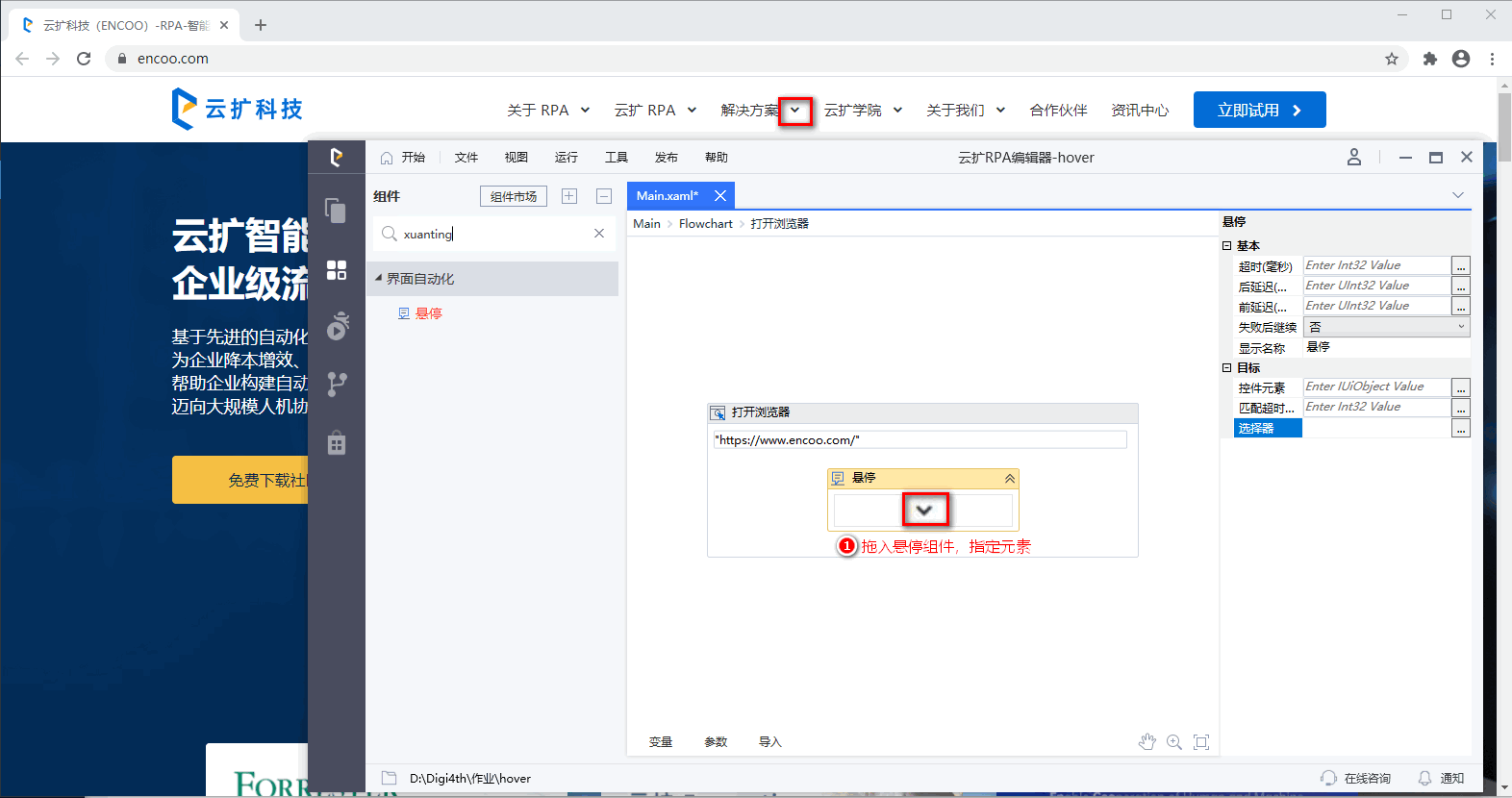Open Chrome extensions puzzle icon
1512x798 pixels.
pos(1430,59)
